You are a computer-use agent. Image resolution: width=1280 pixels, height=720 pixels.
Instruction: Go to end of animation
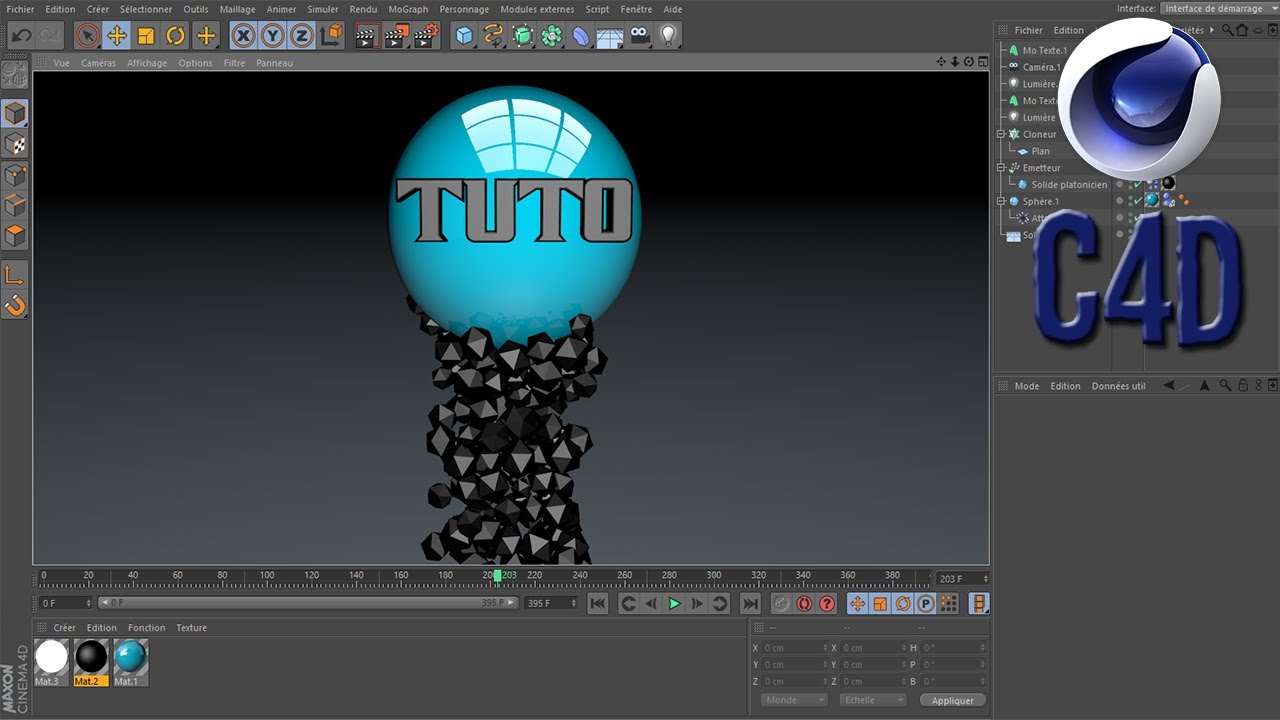pos(750,604)
